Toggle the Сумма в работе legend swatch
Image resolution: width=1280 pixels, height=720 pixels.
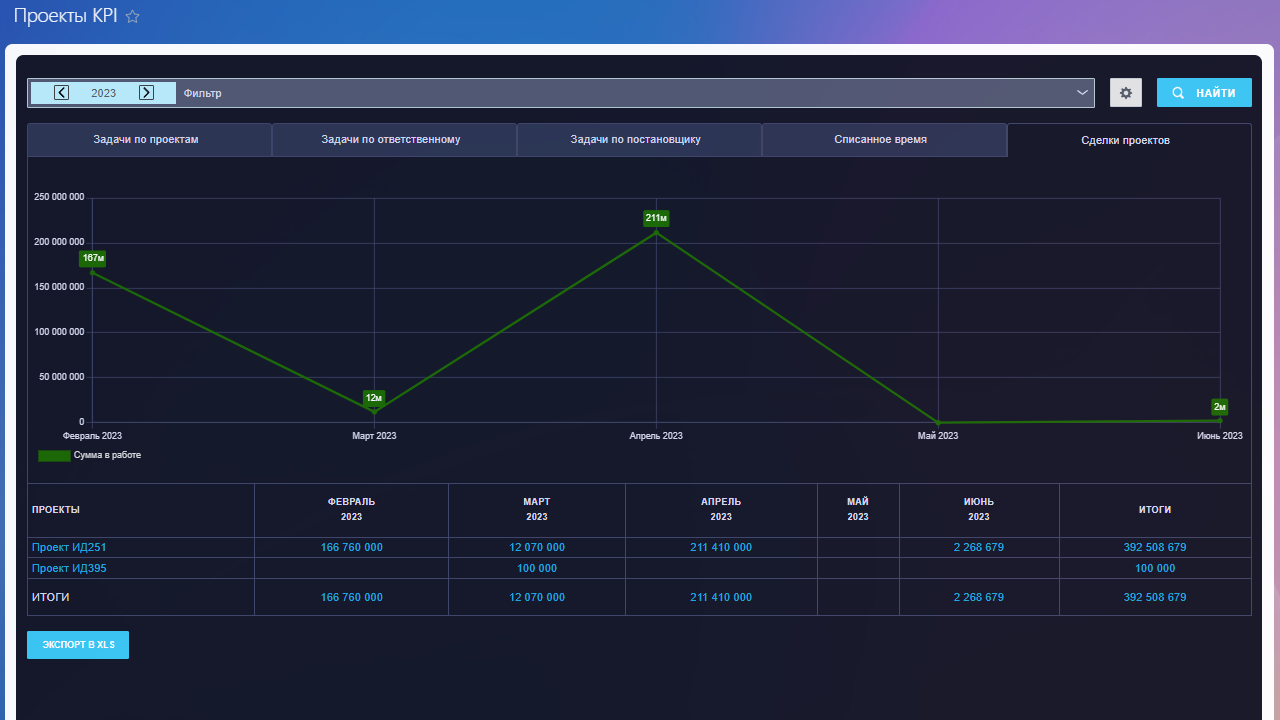pos(54,456)
